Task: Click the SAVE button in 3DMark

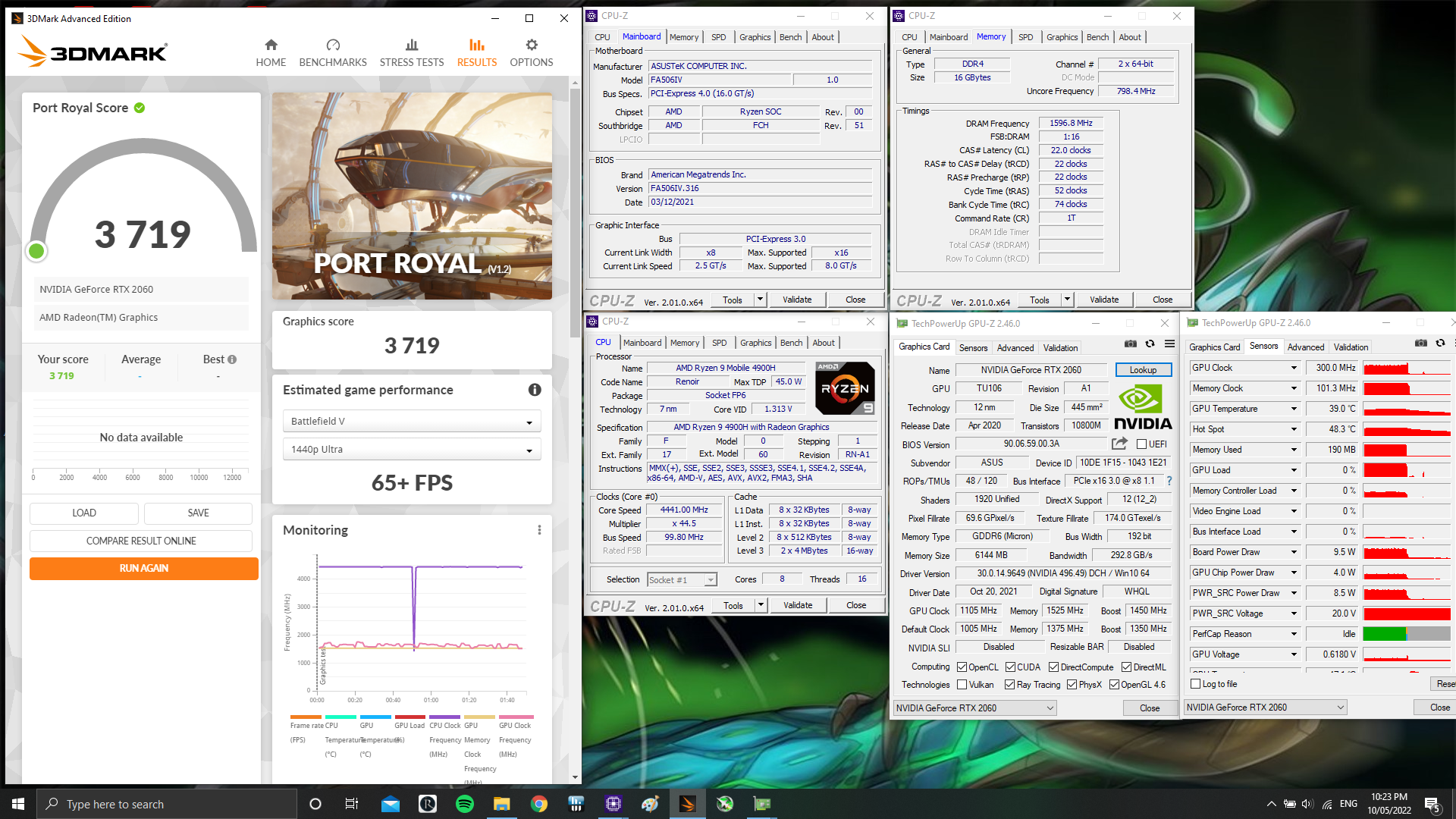Action: click(198, 513)
